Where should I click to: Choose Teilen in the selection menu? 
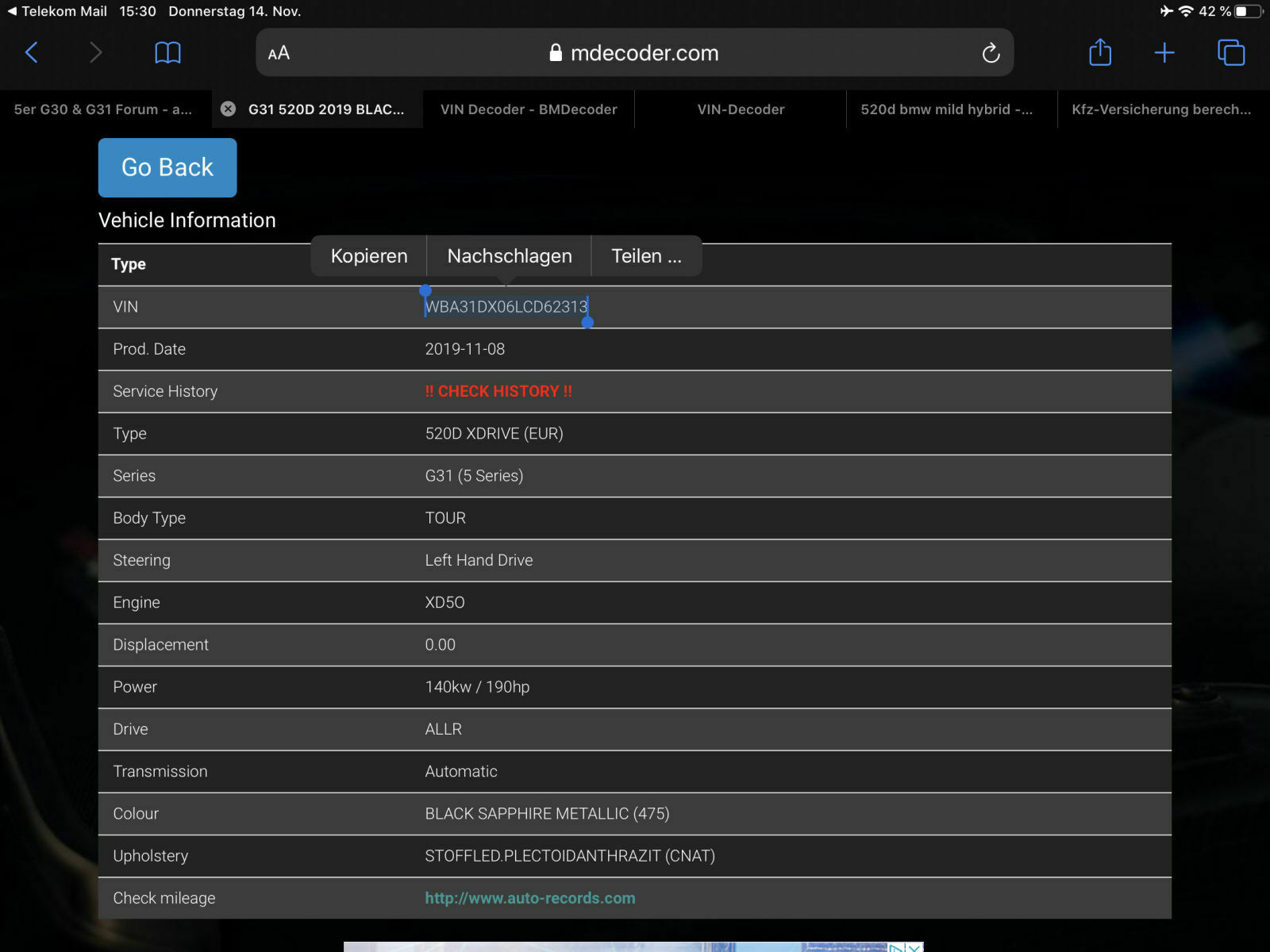[x=646, y=256]
